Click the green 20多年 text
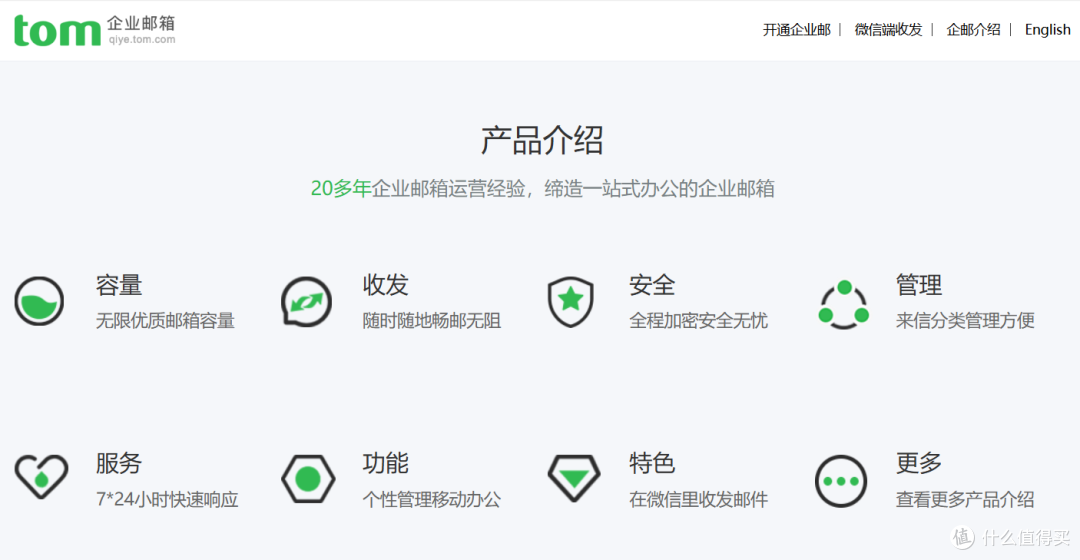The image size is (1080, 560). click(341, 189)
